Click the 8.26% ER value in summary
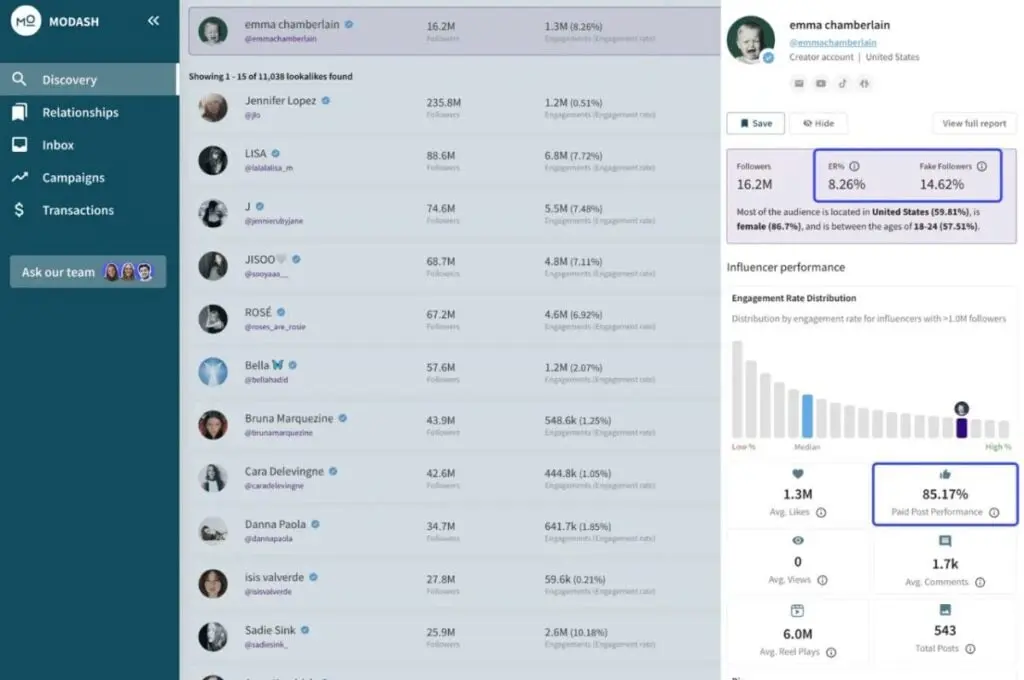The image size is (1024, 680). 846,185
